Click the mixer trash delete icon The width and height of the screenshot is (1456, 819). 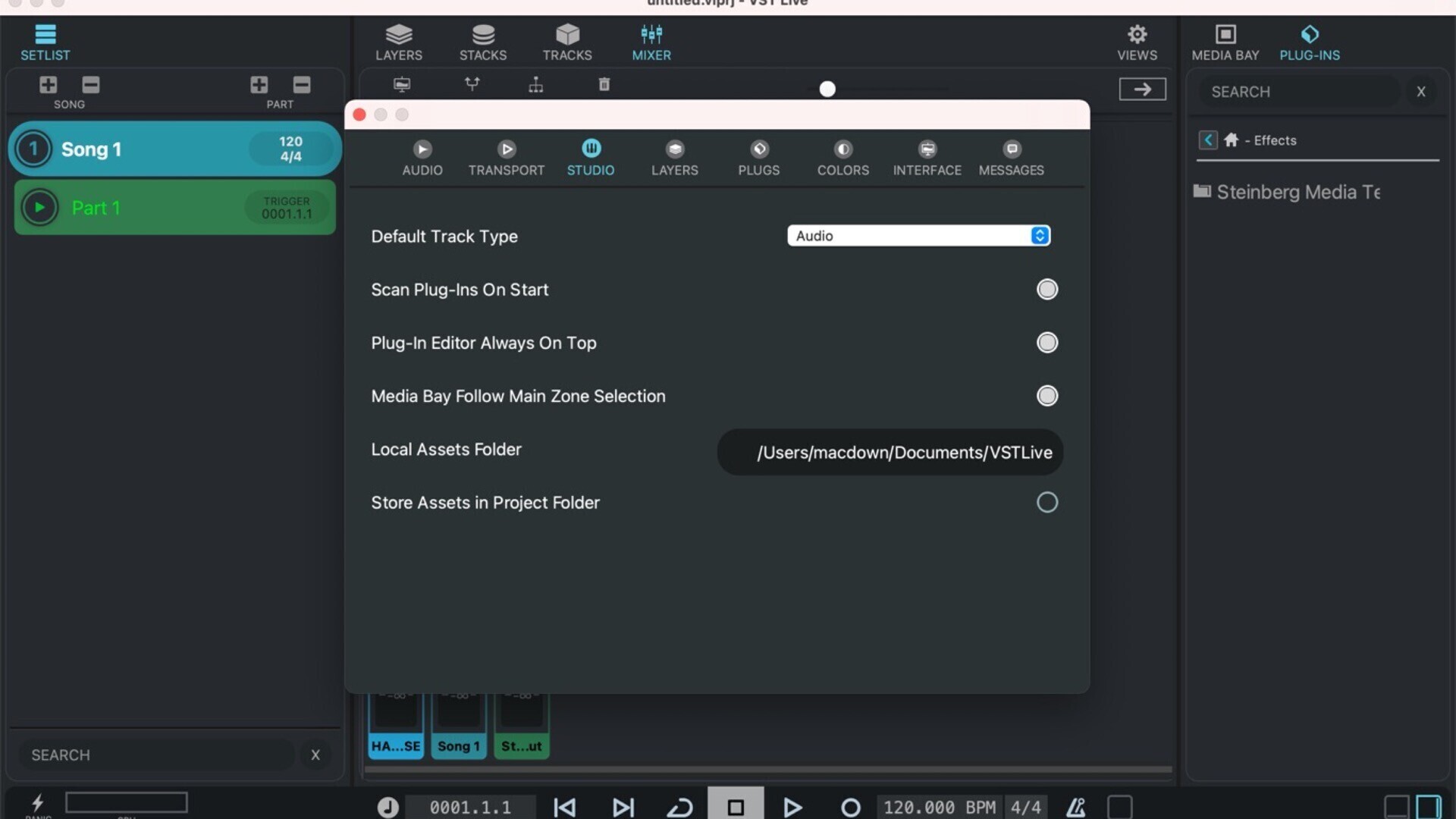604,84
